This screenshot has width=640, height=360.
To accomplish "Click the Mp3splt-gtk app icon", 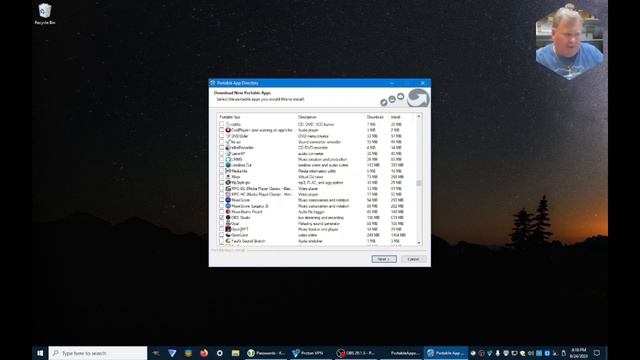I will [228, 182].
